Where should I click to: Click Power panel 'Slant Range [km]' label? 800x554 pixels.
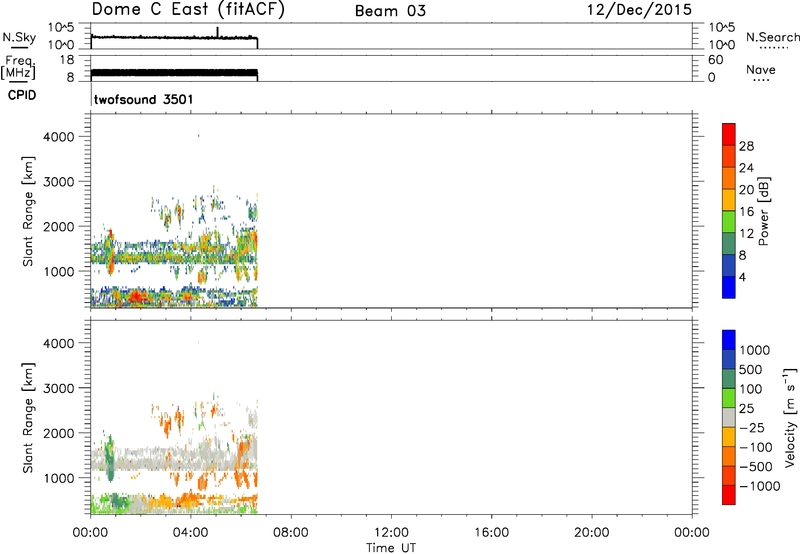pyautogui.click(x=28, y=211)
